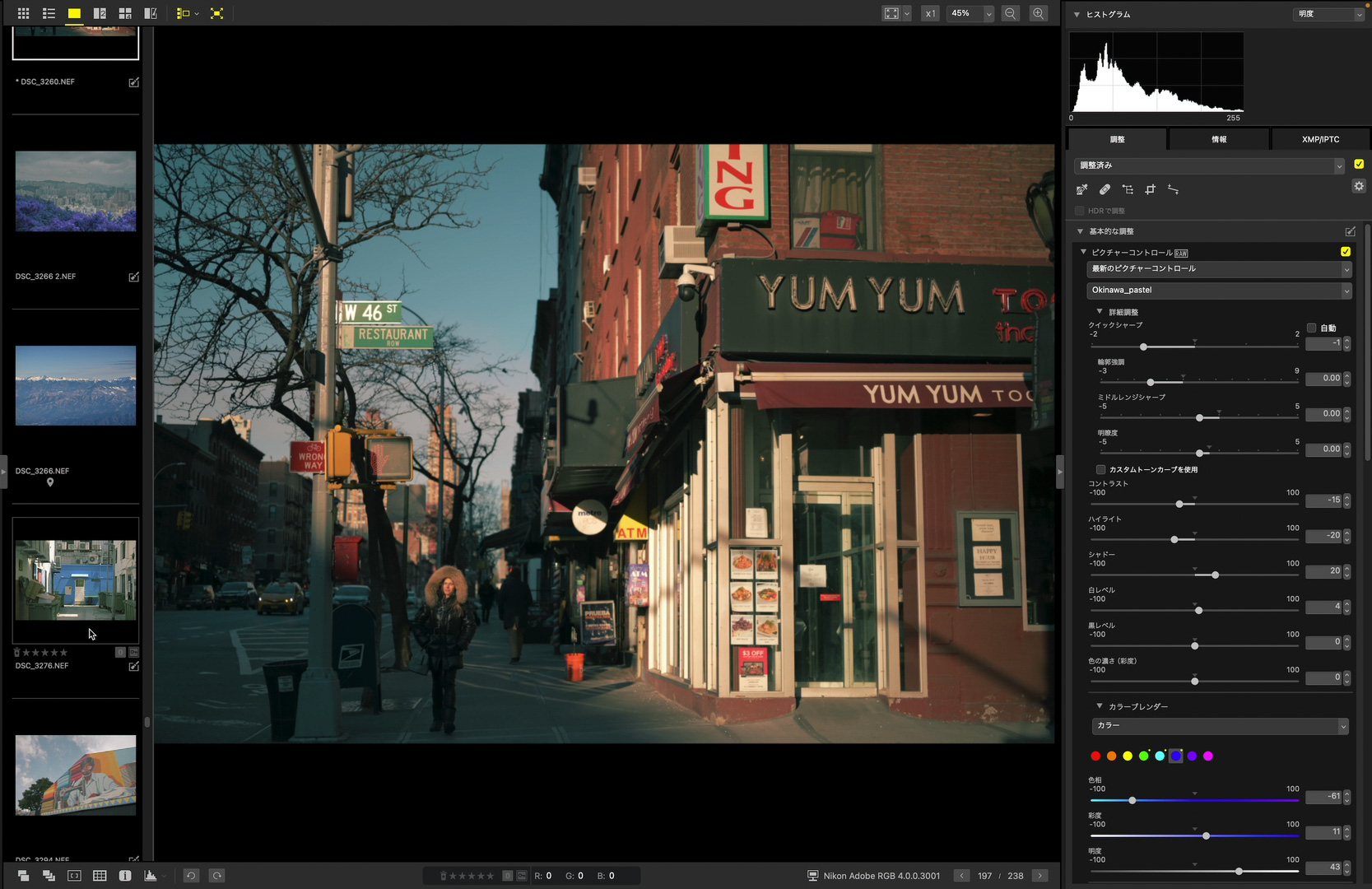Select the retouch brush bandage tool
Screen dimensions: 1372x889
click(1105, 189)
